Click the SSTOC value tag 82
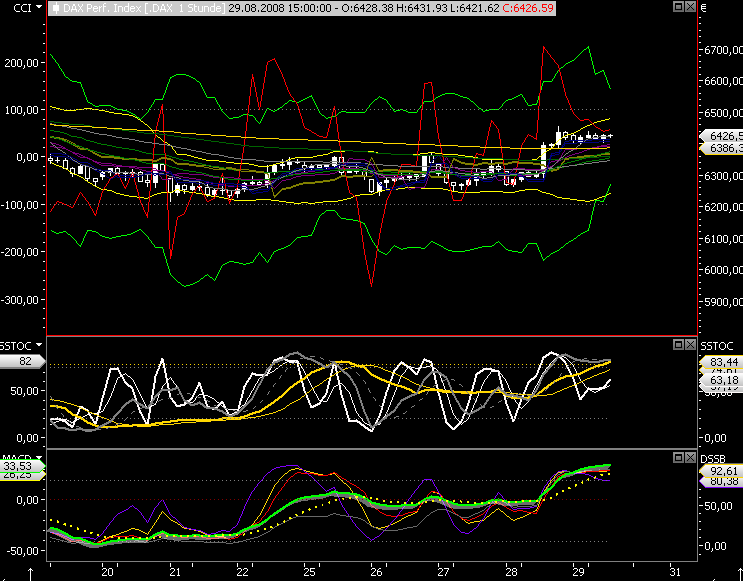743x581 pixels. pos(23,361)
